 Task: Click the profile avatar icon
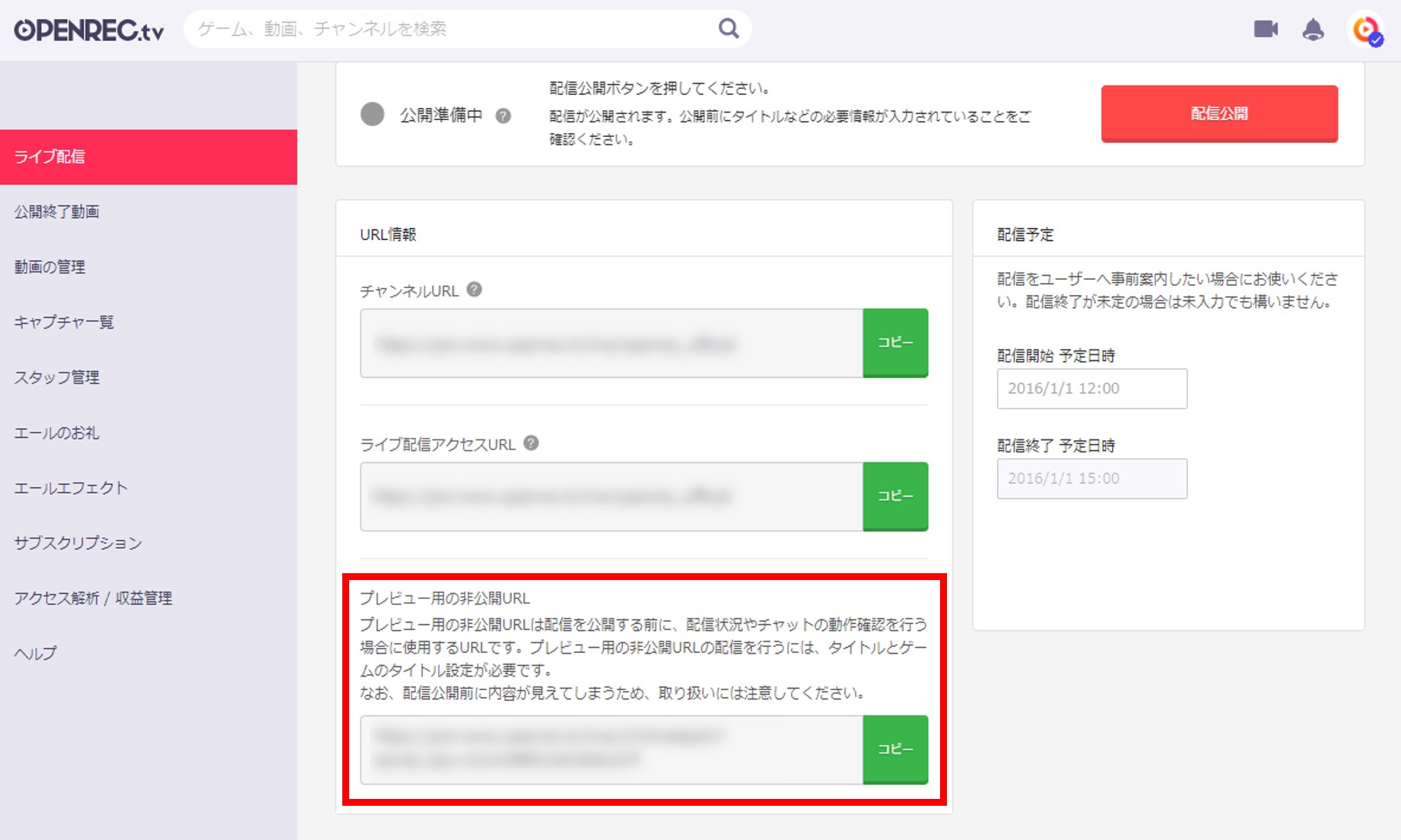[1364, 30]
